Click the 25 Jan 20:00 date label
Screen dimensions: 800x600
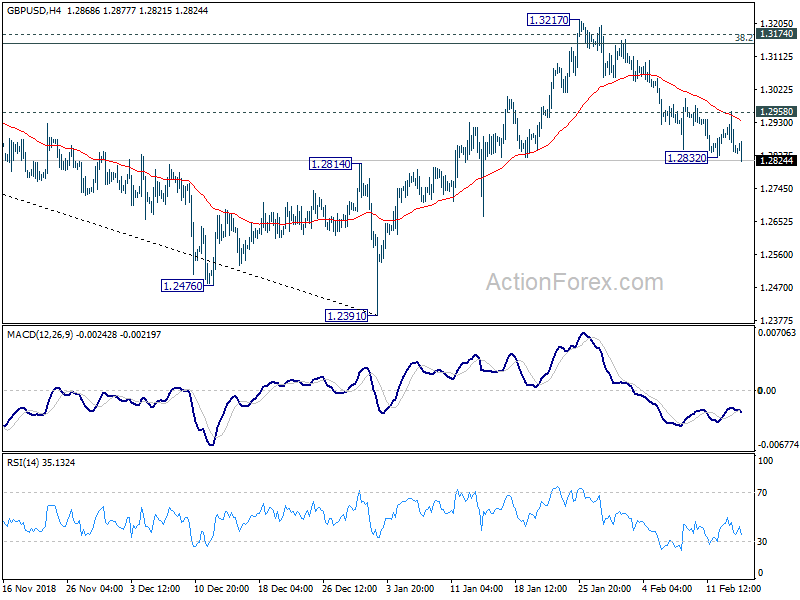[605, 588]
